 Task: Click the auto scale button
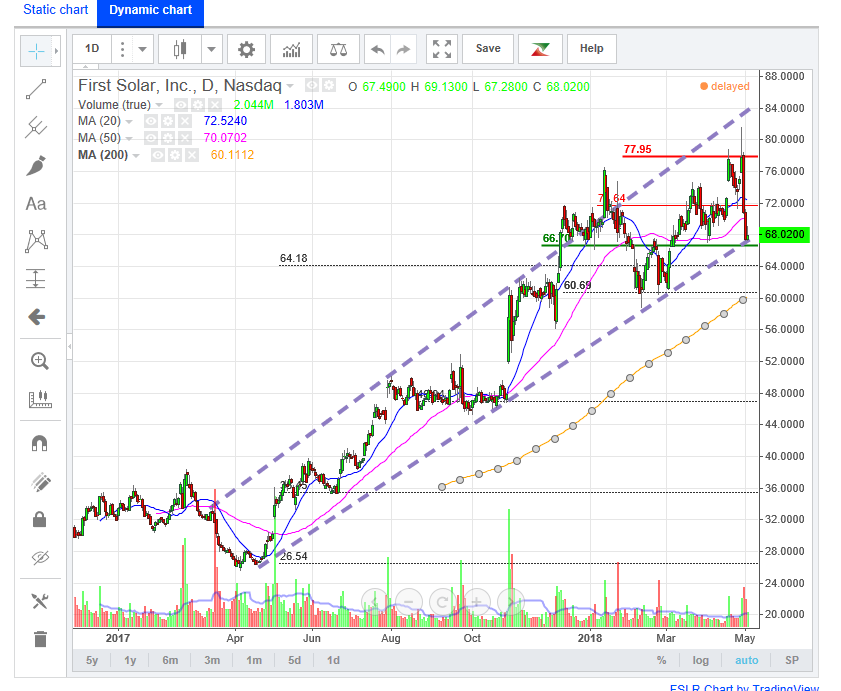tap(747, 660)
